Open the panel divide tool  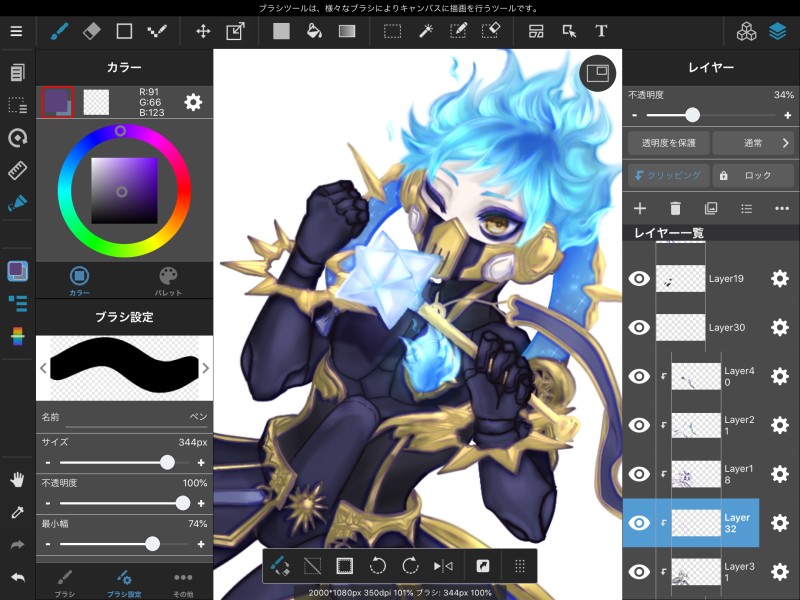[536, 32]
